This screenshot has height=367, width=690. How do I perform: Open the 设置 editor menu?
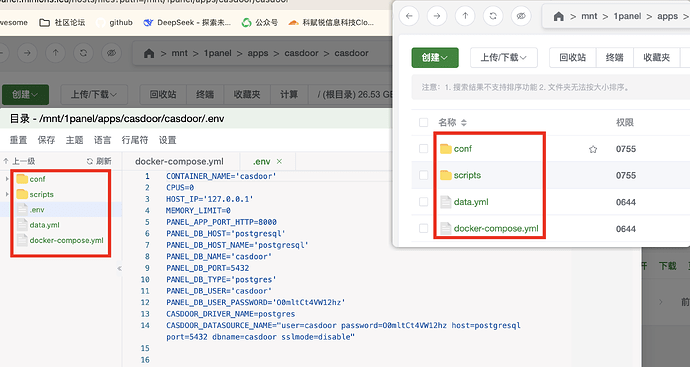[x=167, y=140]
